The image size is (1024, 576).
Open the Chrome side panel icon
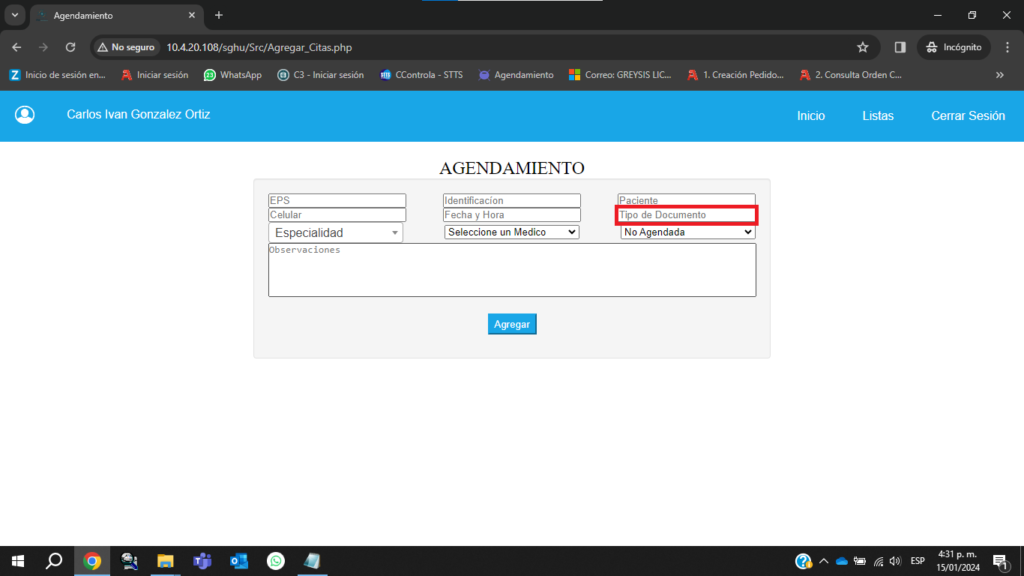[900, 47]
